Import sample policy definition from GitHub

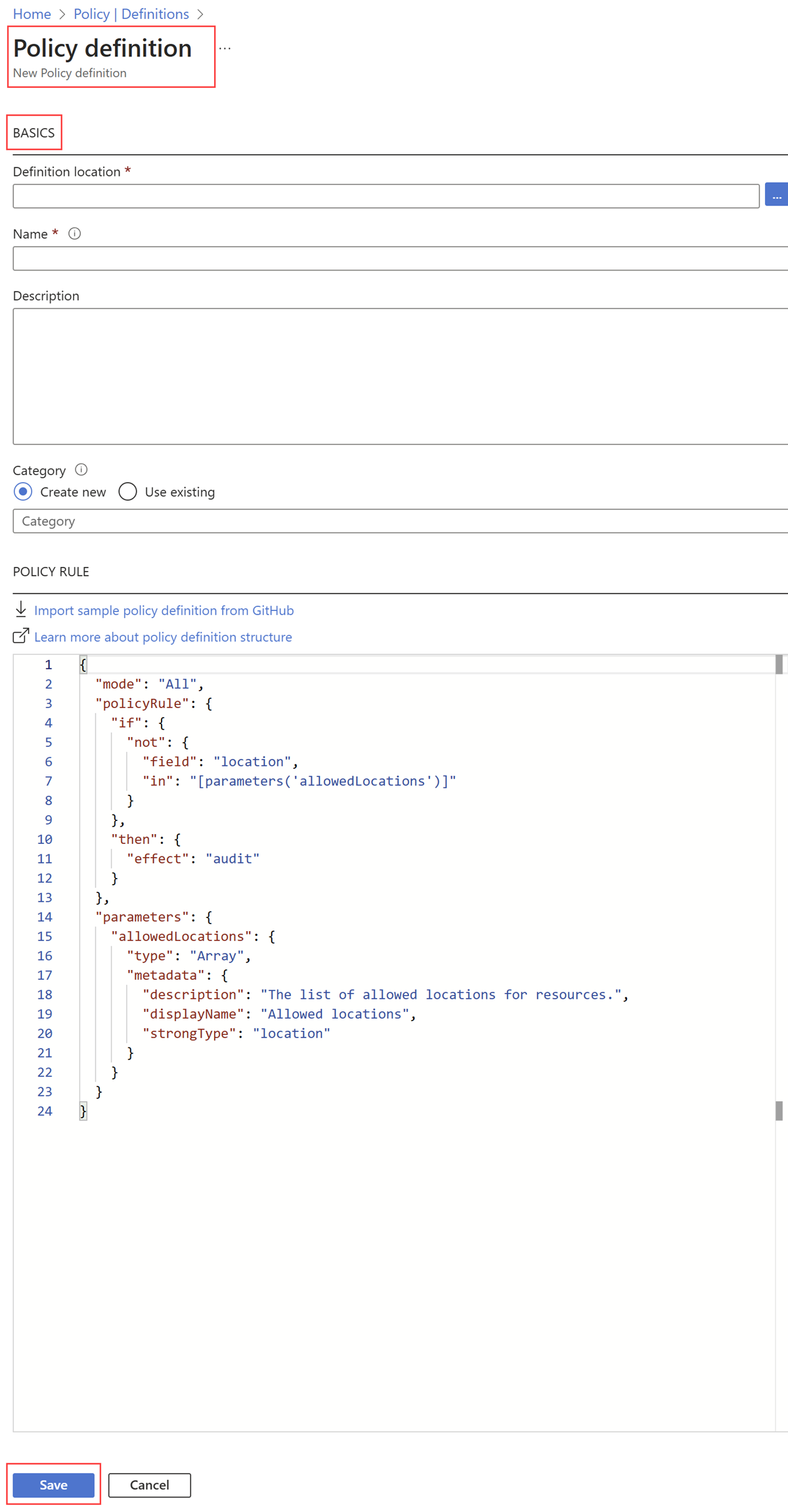(x=164, y=610)
